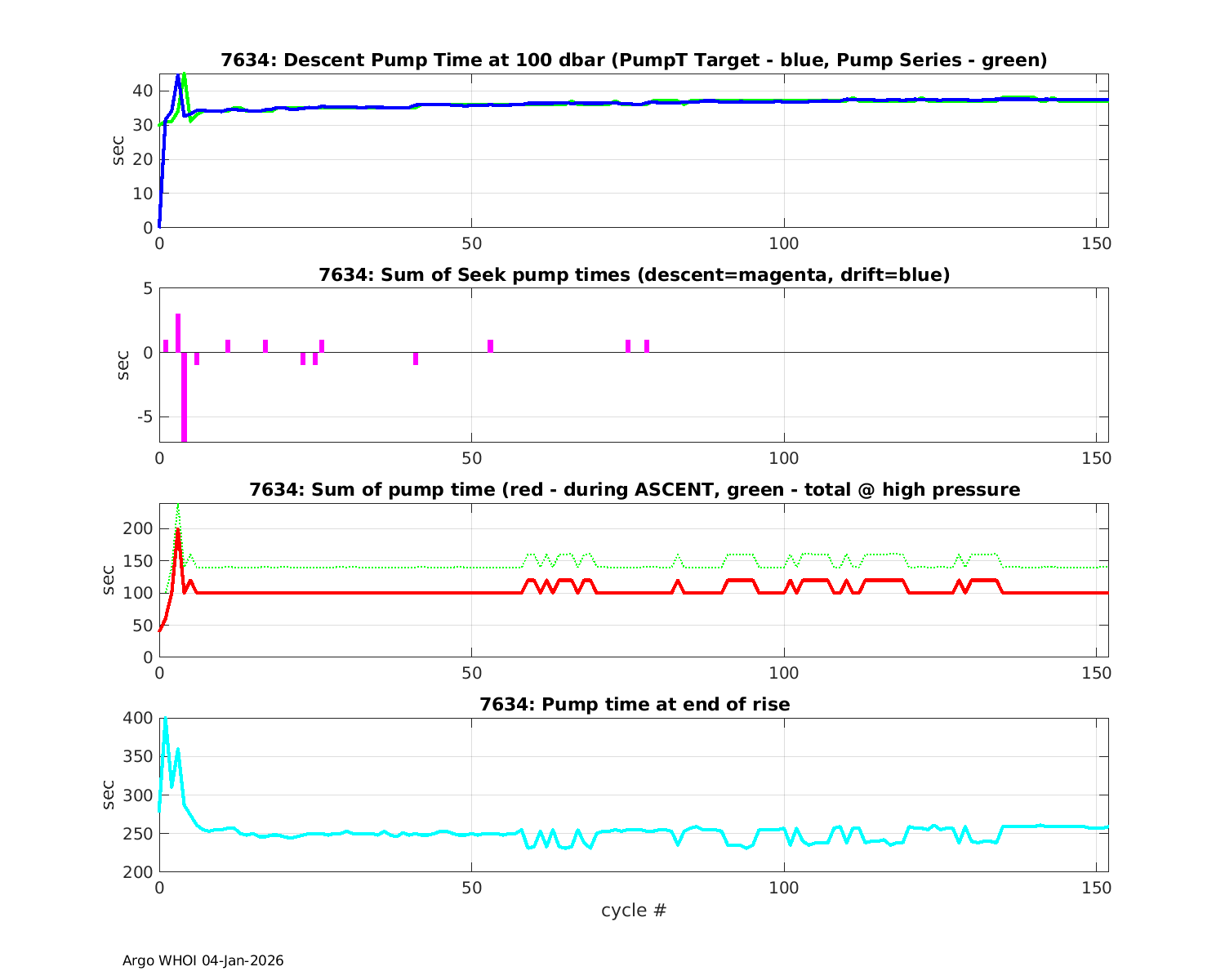The width and height of the screenshot is (1225, 980).
Task: Click the red spike peak in ascent plot
Action: [177, 530]
